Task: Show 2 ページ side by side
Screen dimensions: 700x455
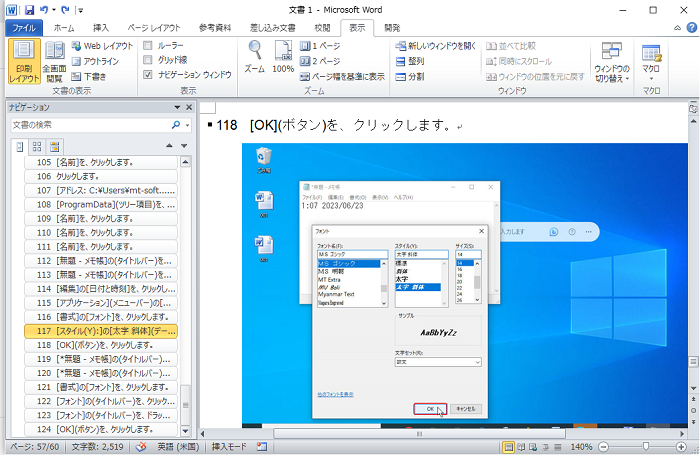Action: [320, 61]
